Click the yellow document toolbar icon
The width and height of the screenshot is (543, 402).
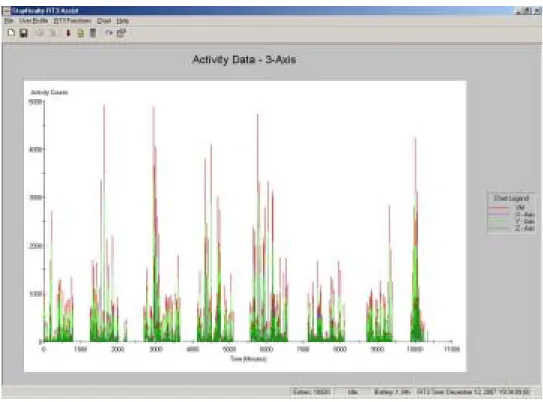81,33
